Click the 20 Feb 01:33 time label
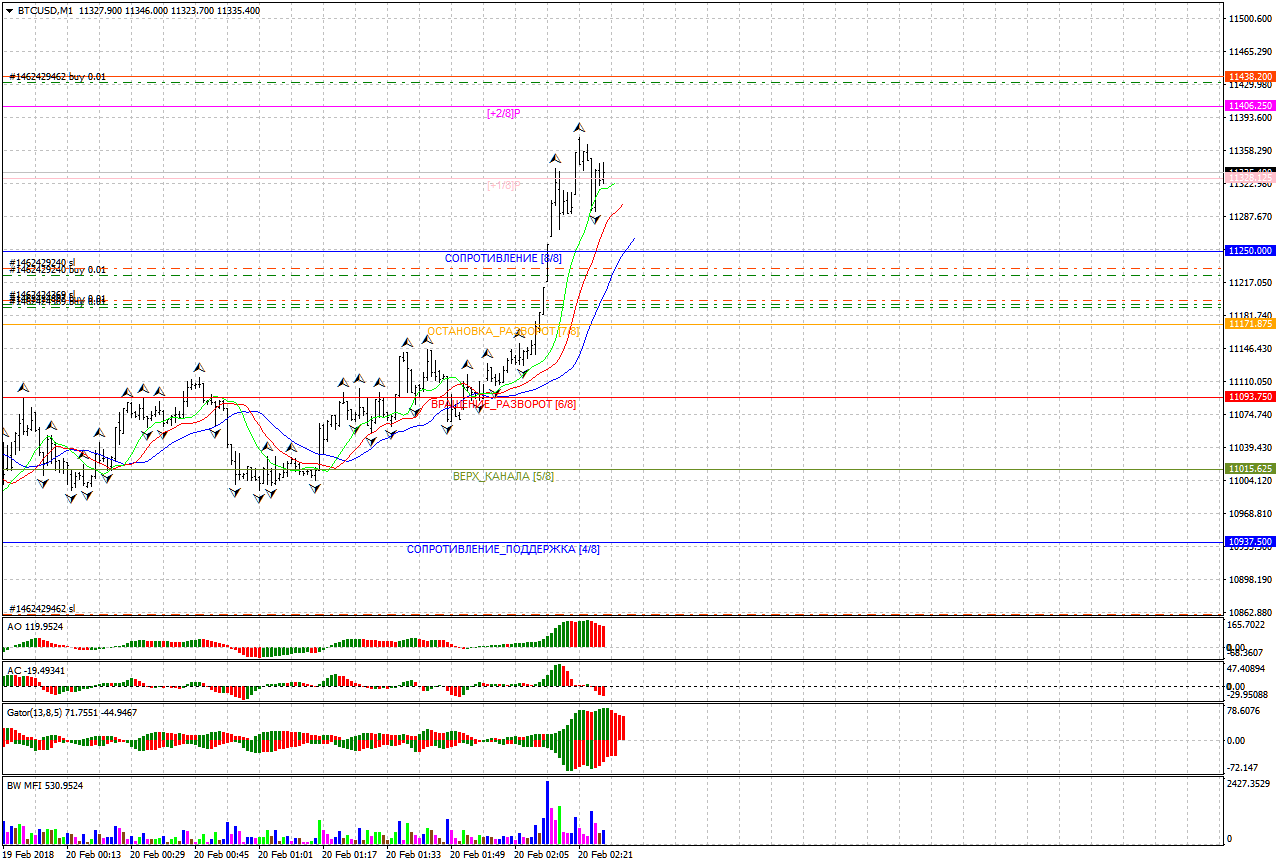This screenshot has width=1276, height=866. [413, 855]
